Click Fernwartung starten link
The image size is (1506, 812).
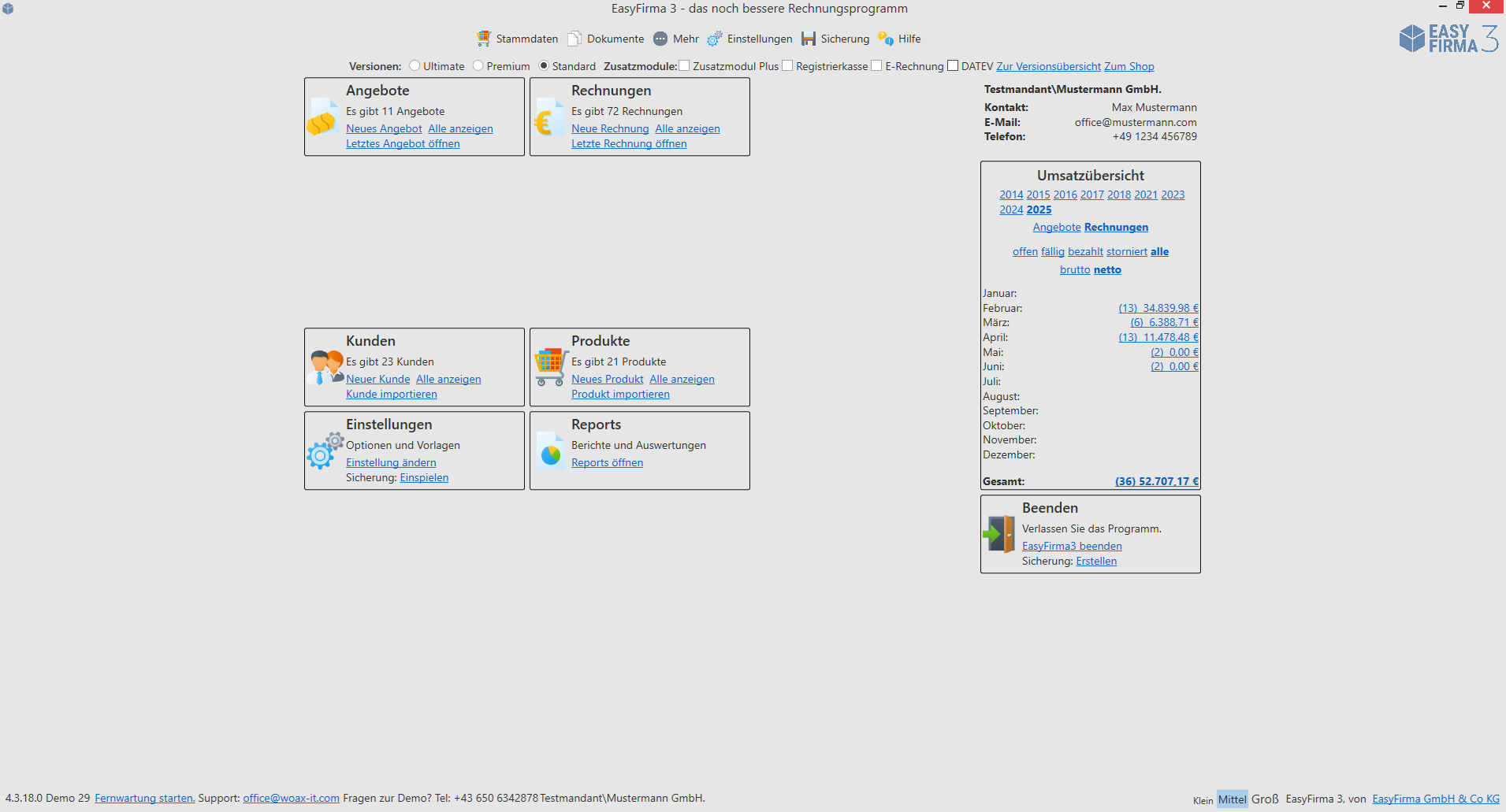coord(145,799)
